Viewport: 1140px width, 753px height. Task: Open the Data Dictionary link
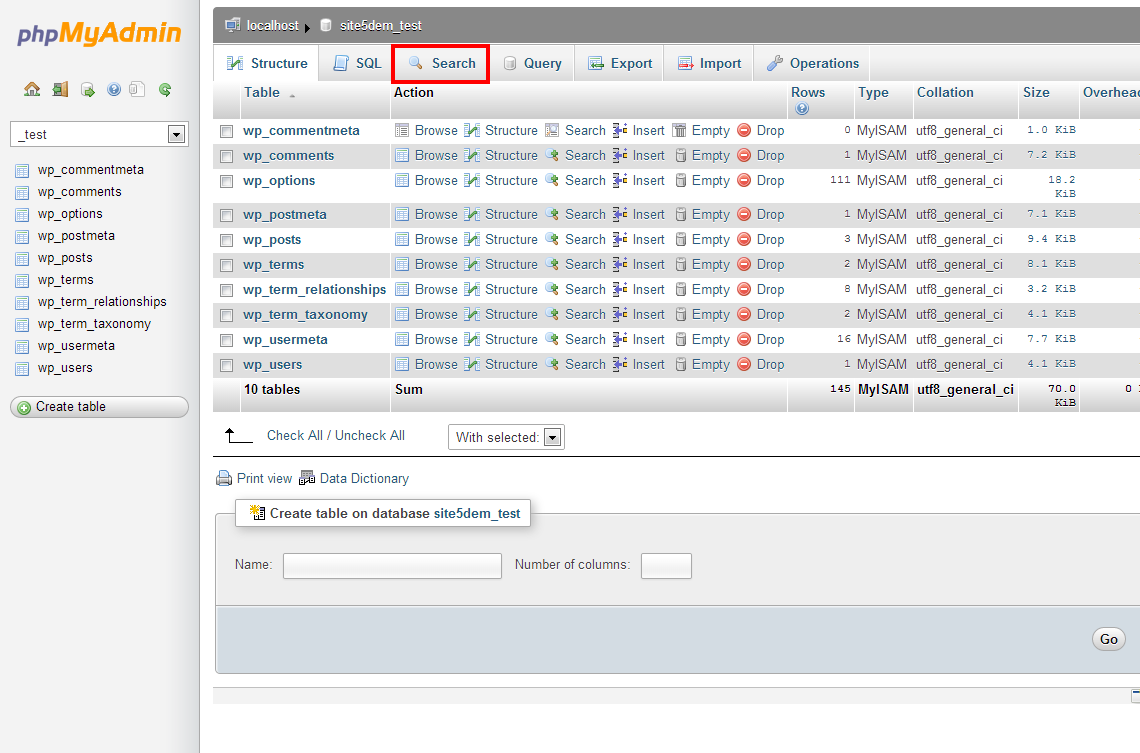tap(364, 478)
